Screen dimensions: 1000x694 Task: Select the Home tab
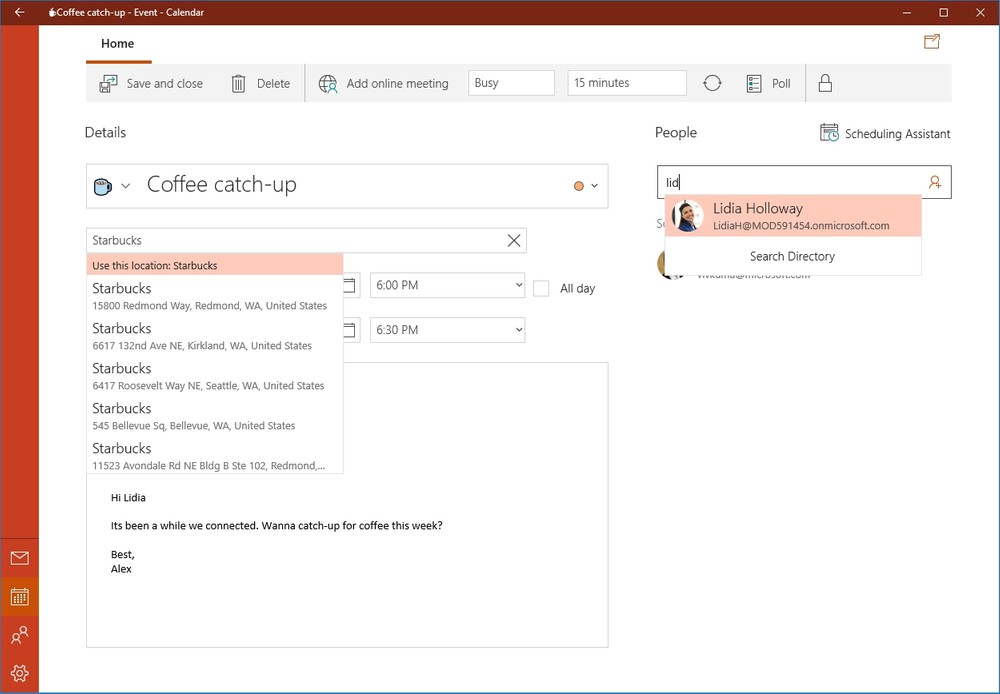pyautogui.click(x=118, y=44)
